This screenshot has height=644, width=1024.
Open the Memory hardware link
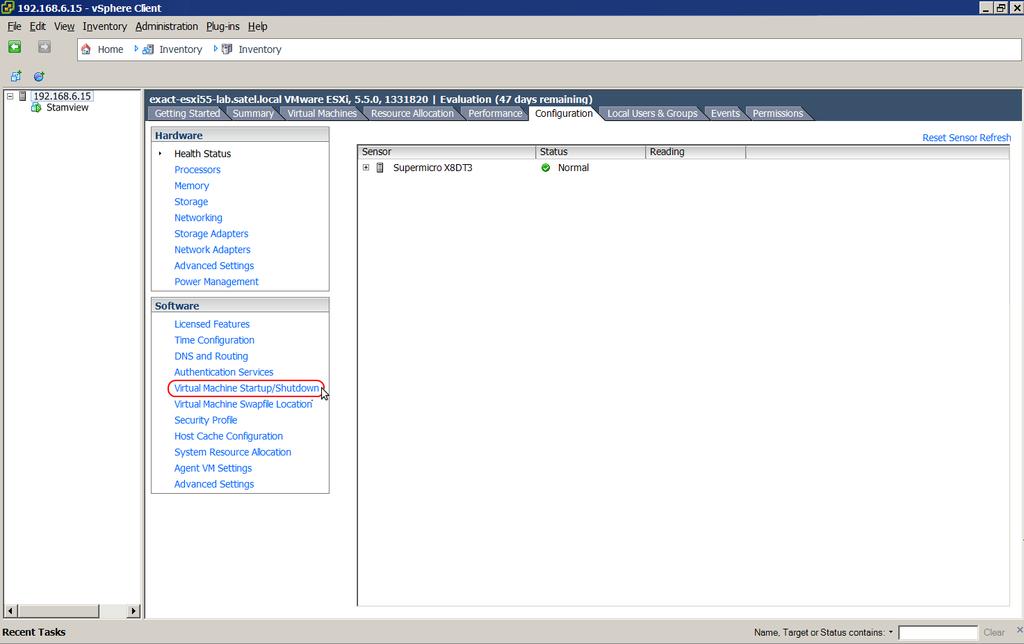191,185
